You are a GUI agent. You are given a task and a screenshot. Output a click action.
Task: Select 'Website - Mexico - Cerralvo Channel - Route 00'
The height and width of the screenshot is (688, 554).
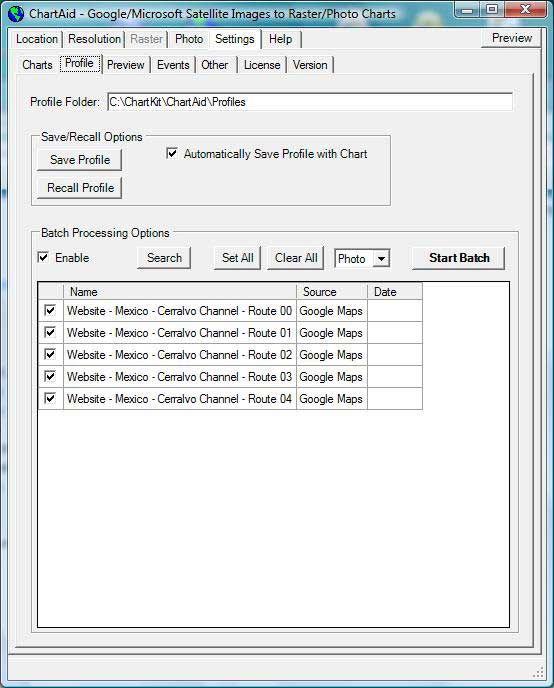point(179,311)
